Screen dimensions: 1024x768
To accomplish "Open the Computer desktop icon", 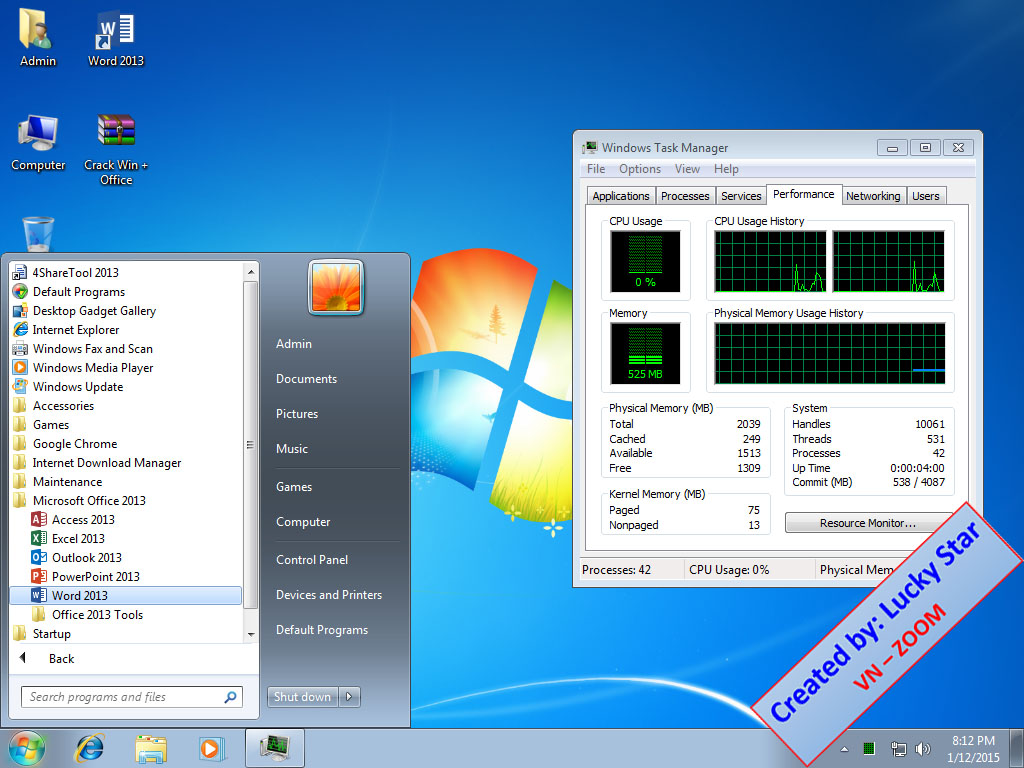I will click(38, 142).
